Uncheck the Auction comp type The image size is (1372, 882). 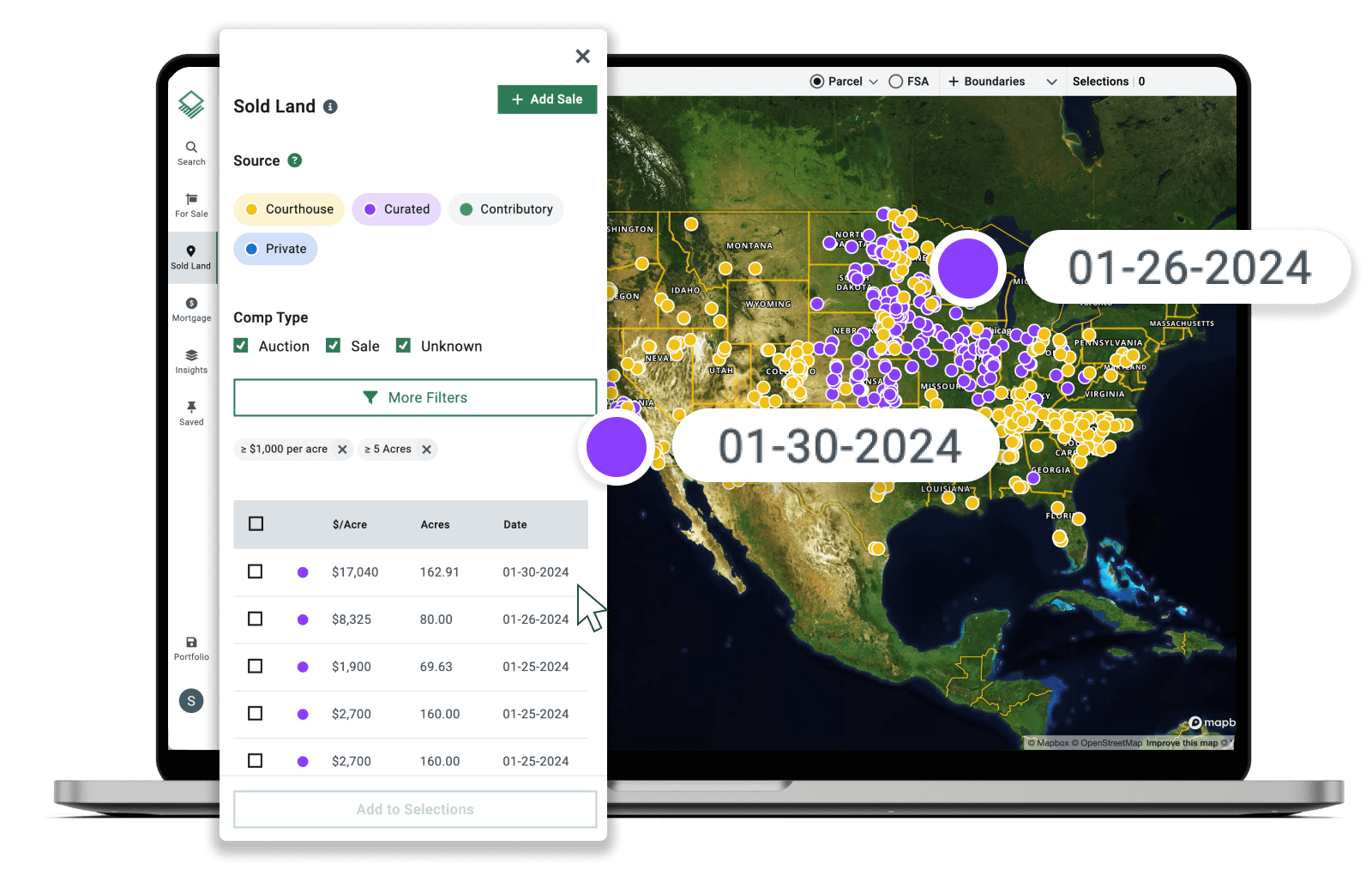click(x=241, y=345)
